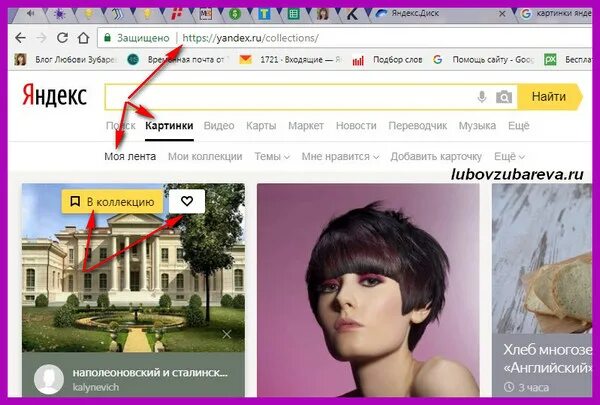Switch to the Google картинки tab

point(557,14)
